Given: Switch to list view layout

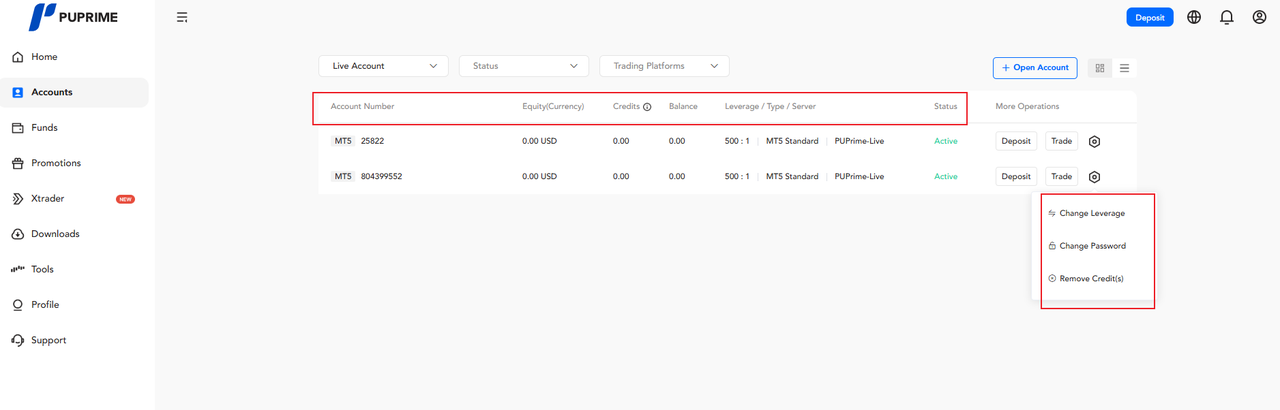Looking at the screenshot, I should click(1125, 68).
